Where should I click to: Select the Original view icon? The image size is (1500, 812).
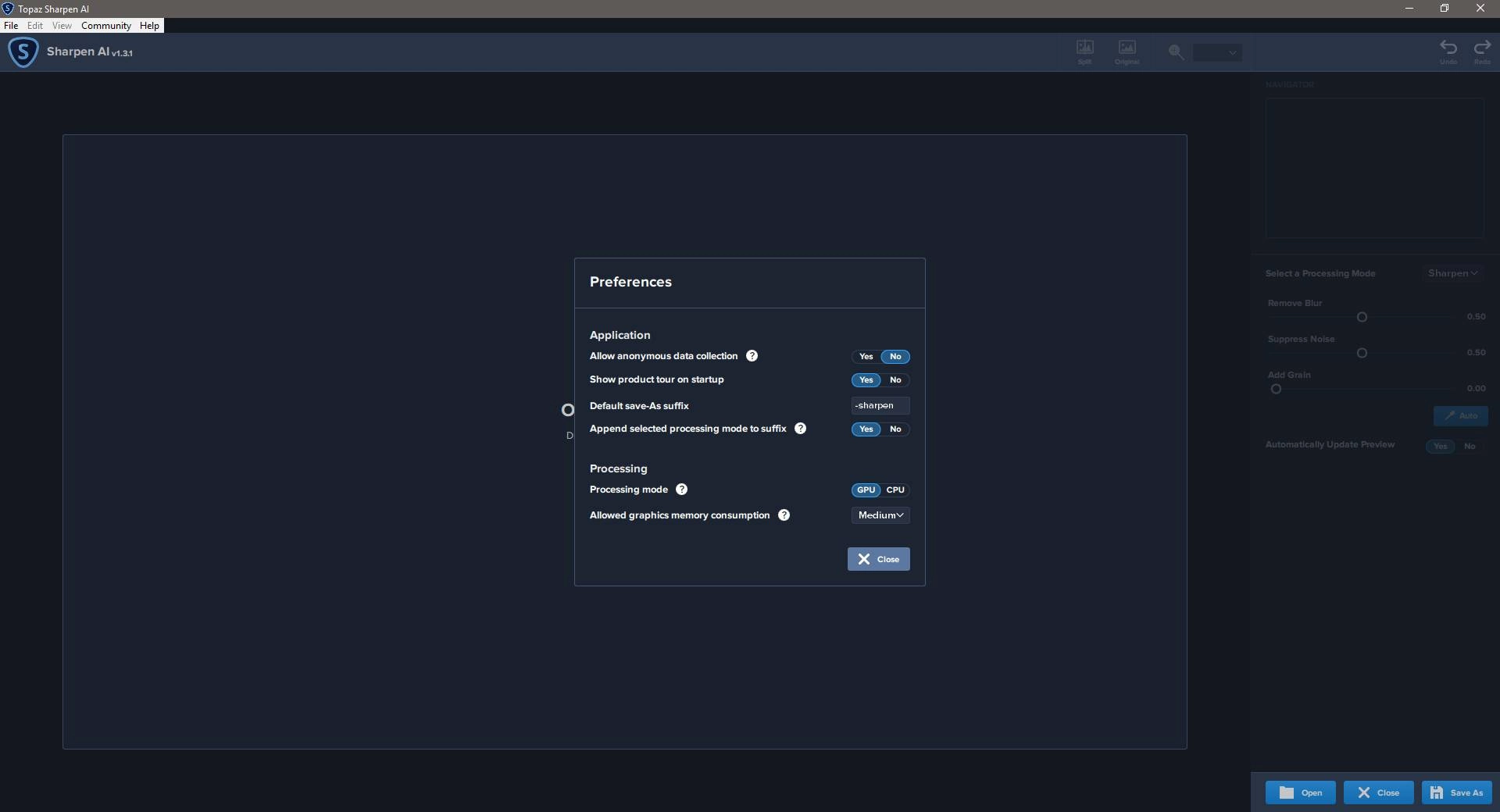point(1127,52)
